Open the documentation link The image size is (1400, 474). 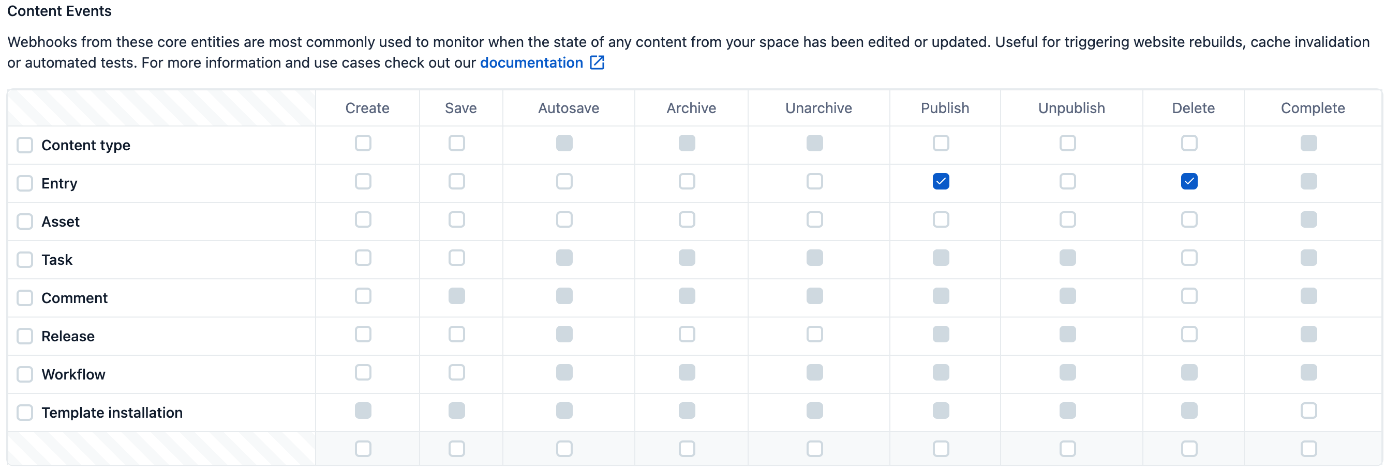(531, 63)
